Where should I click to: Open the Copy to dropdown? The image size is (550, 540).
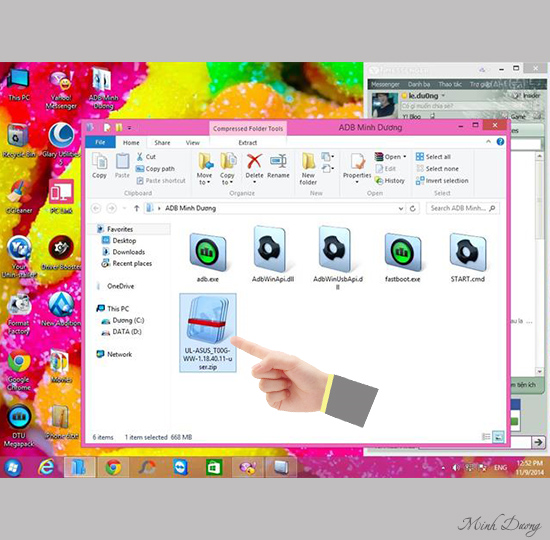point(227,169)
